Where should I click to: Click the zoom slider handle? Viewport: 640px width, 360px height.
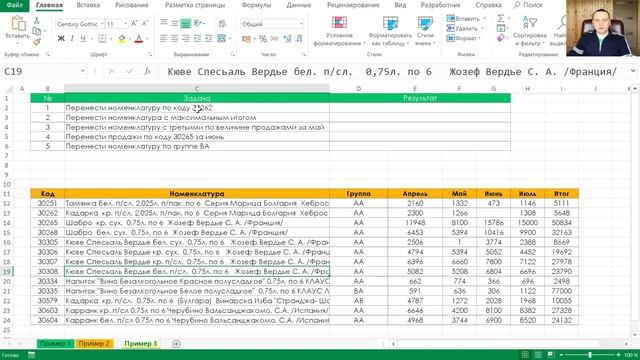[x=590, y=355]
